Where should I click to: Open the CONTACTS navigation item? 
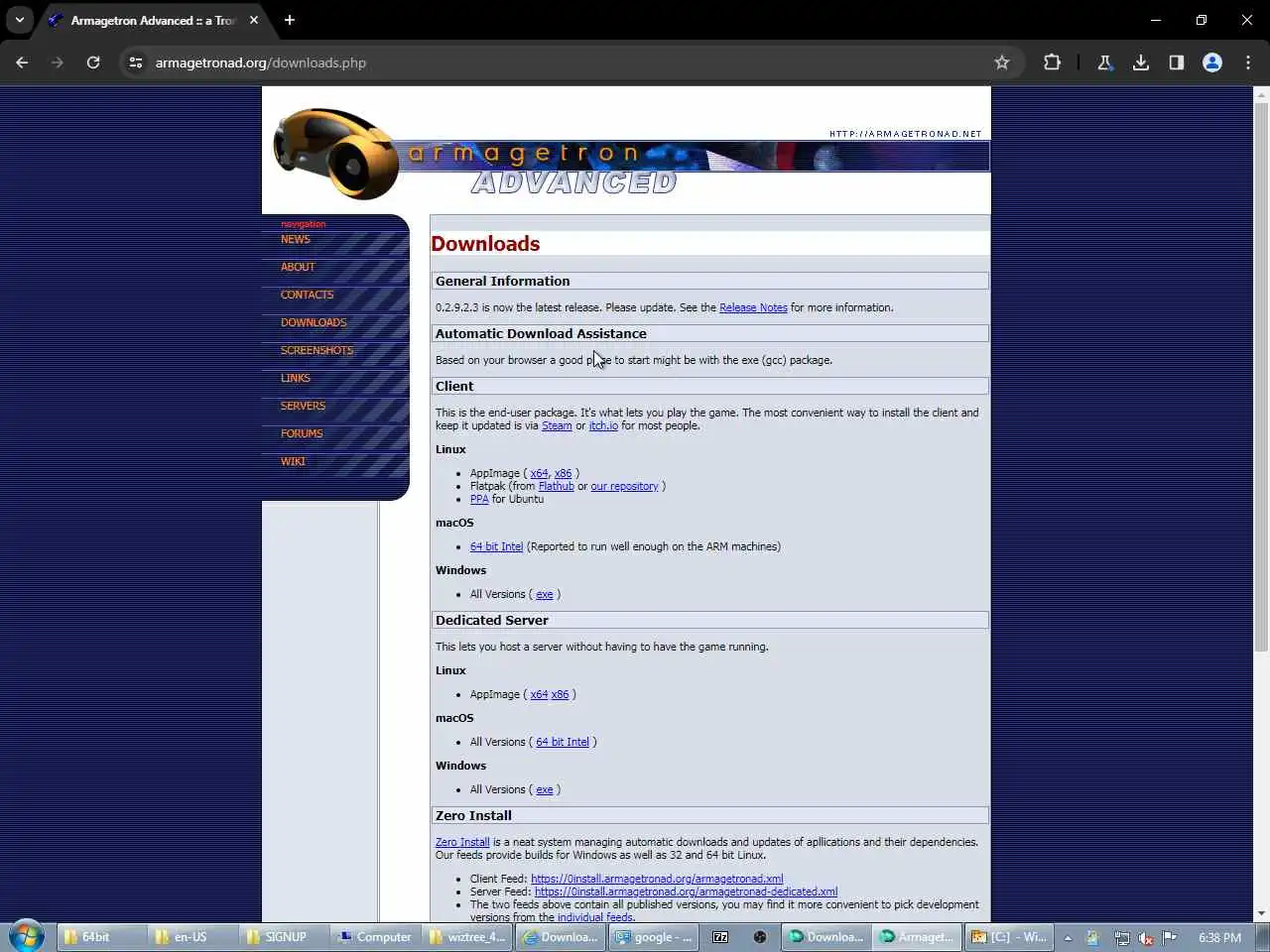[307, 295]
